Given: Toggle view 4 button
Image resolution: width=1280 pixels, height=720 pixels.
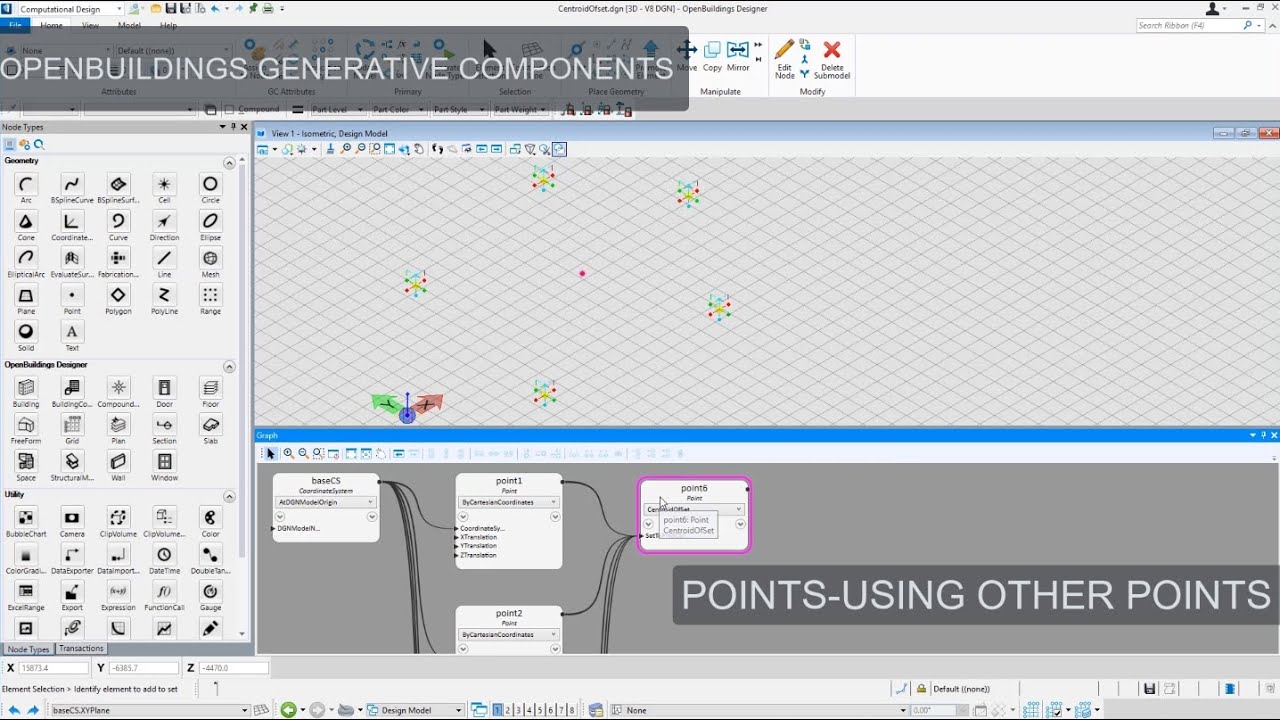Looking at the screenshot, I should click(x=529, y=710).
